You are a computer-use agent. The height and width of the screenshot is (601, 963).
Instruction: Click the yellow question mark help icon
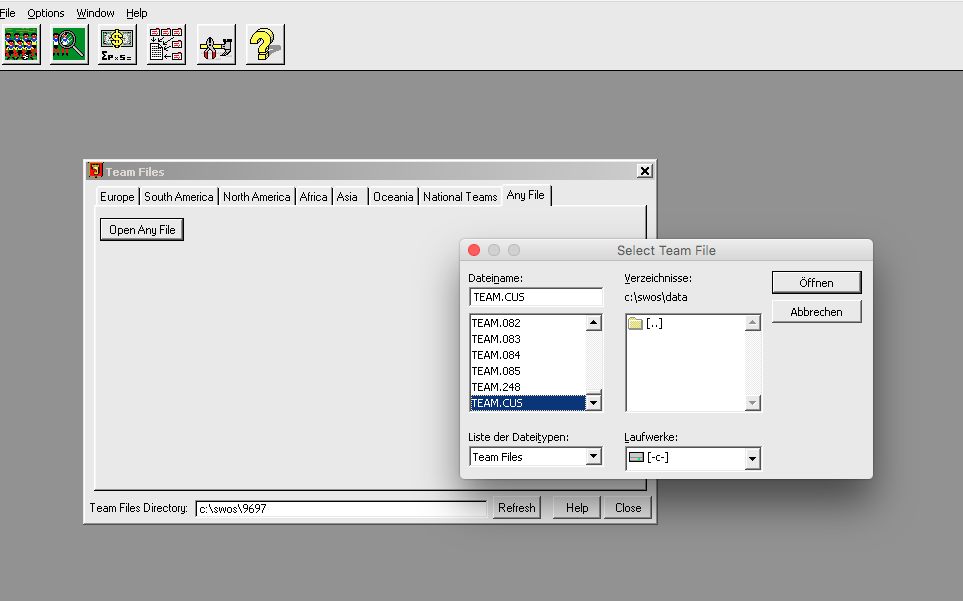pyautogui.click(x=265, y=45)
